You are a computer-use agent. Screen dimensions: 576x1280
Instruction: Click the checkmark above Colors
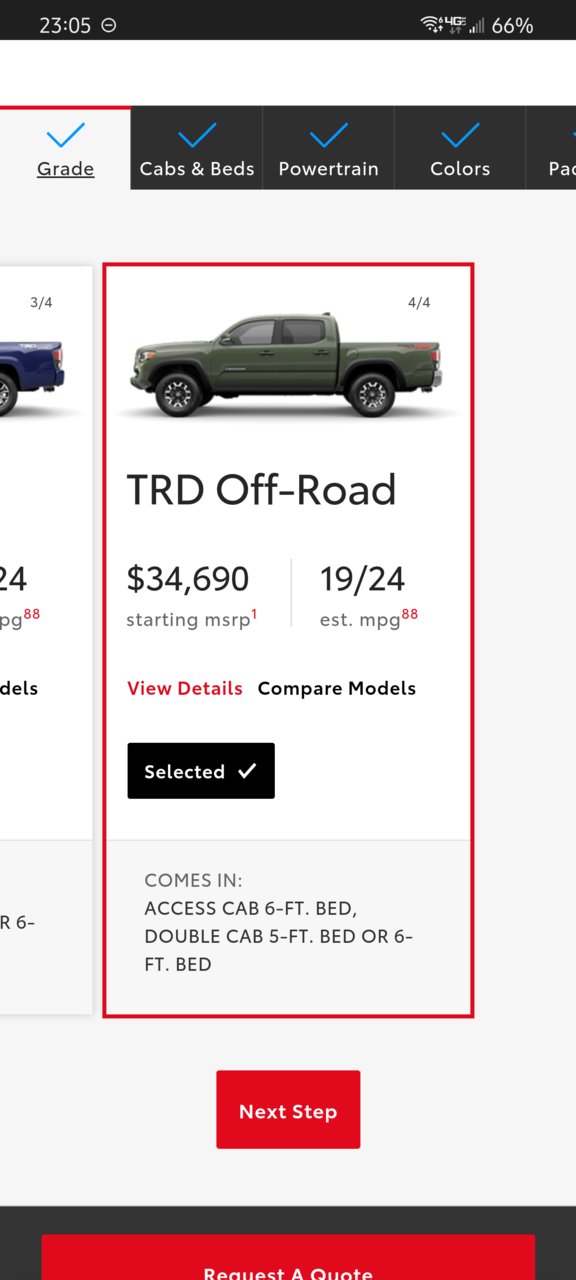point(460,134)
